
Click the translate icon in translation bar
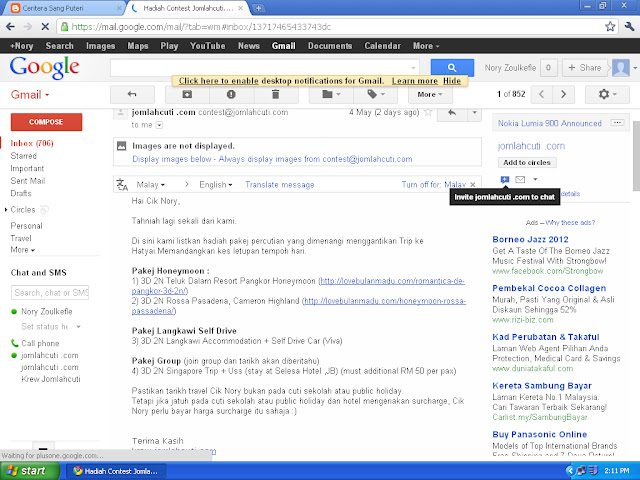tap(122, 184)
